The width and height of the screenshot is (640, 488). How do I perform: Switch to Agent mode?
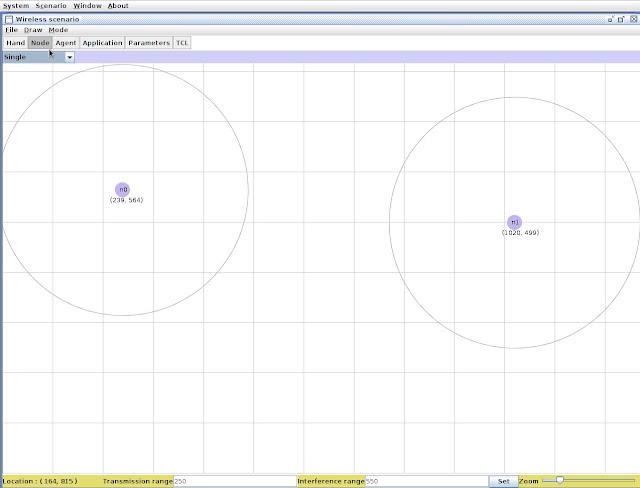[66, 43]
